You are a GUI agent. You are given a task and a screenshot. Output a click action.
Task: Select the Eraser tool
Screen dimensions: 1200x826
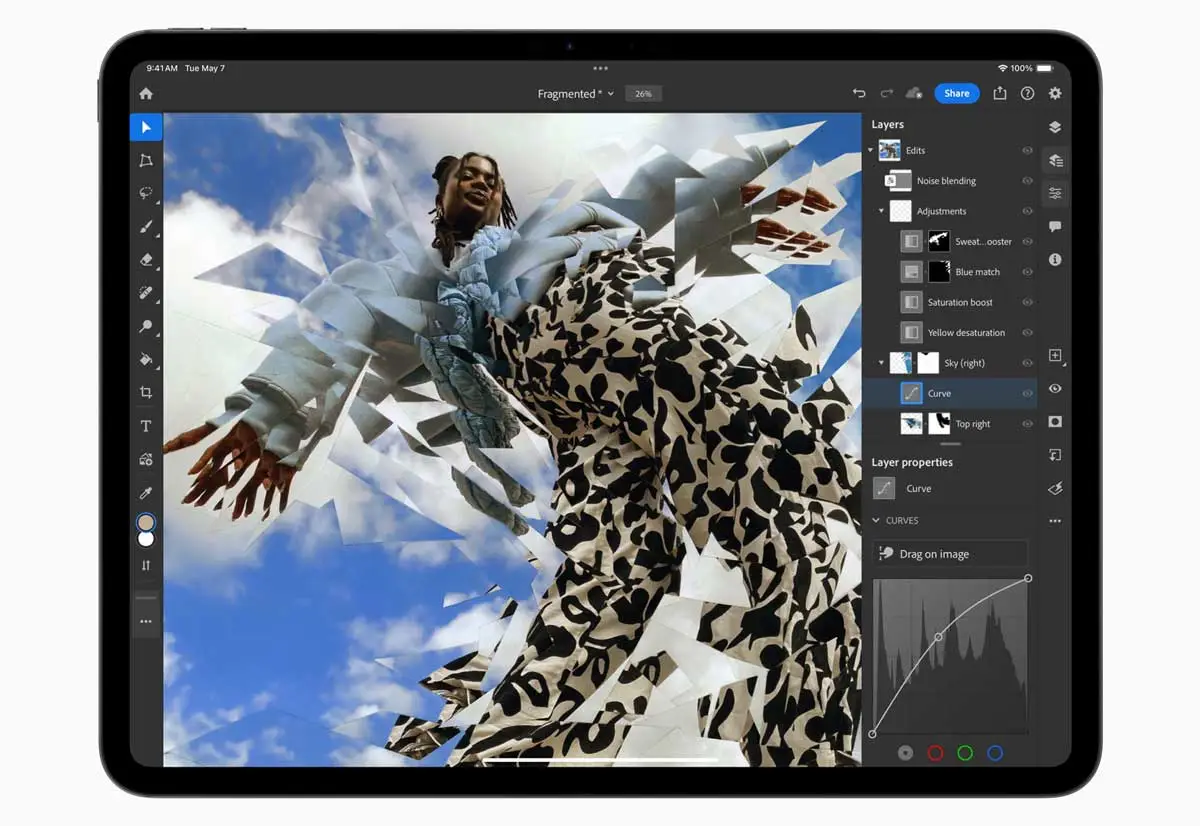point(146,259)
